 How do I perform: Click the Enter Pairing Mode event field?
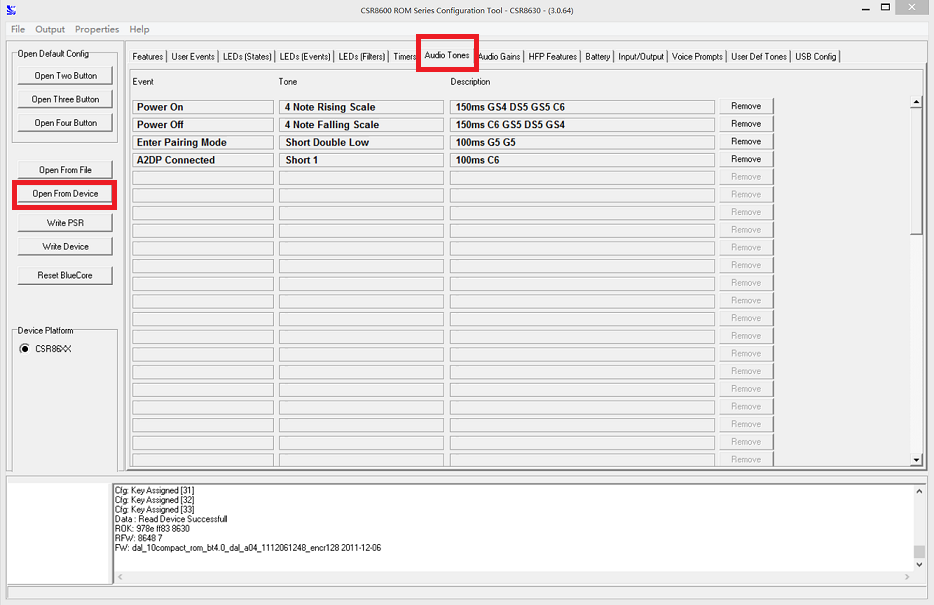click(202, 142)
